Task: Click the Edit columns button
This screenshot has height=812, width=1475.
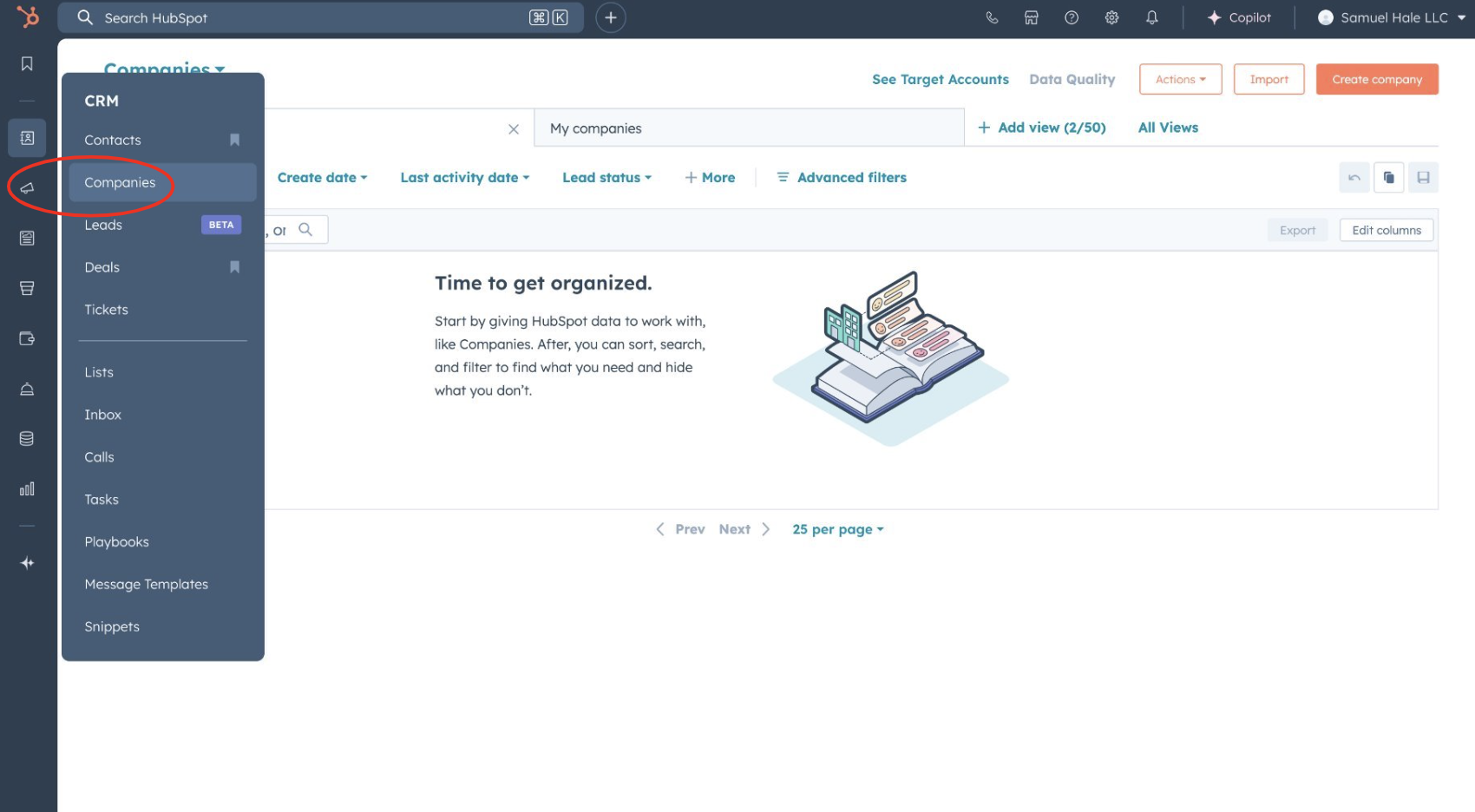Action: point(1386,230)
